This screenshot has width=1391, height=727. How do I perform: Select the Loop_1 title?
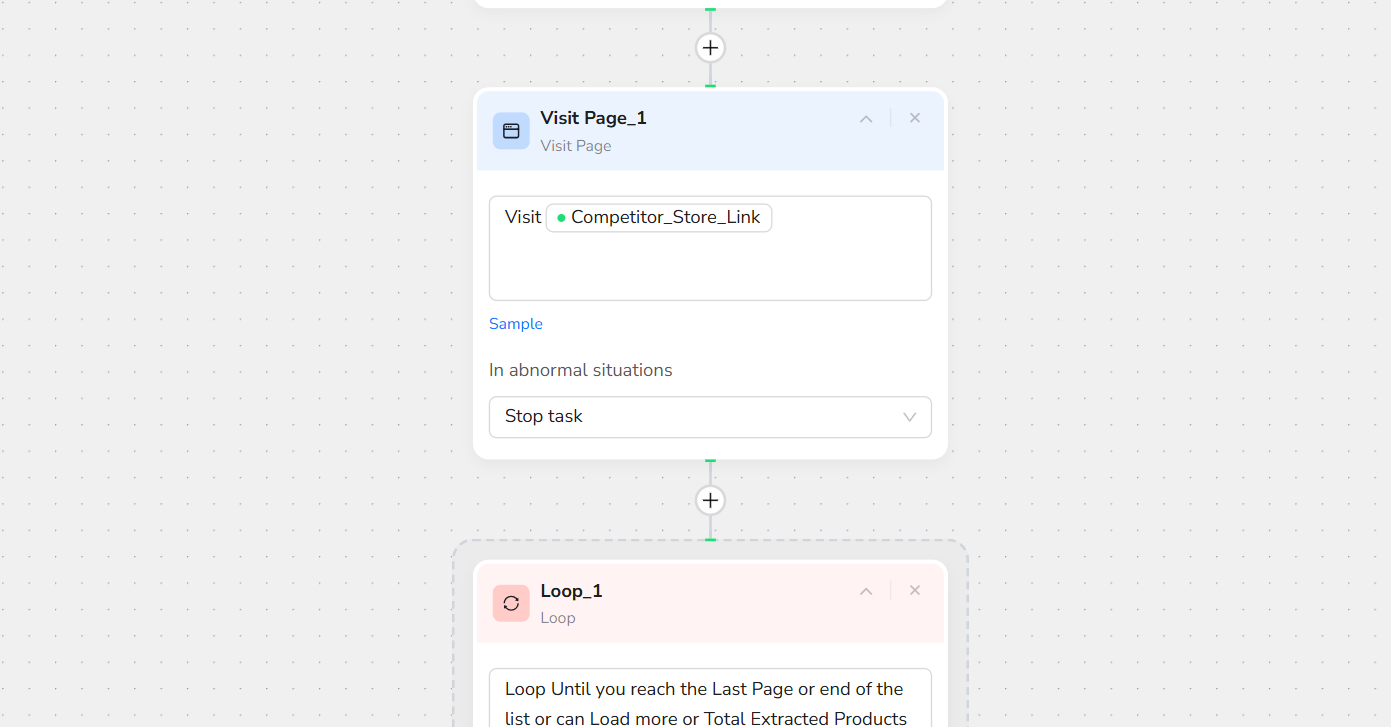(571, 591)
